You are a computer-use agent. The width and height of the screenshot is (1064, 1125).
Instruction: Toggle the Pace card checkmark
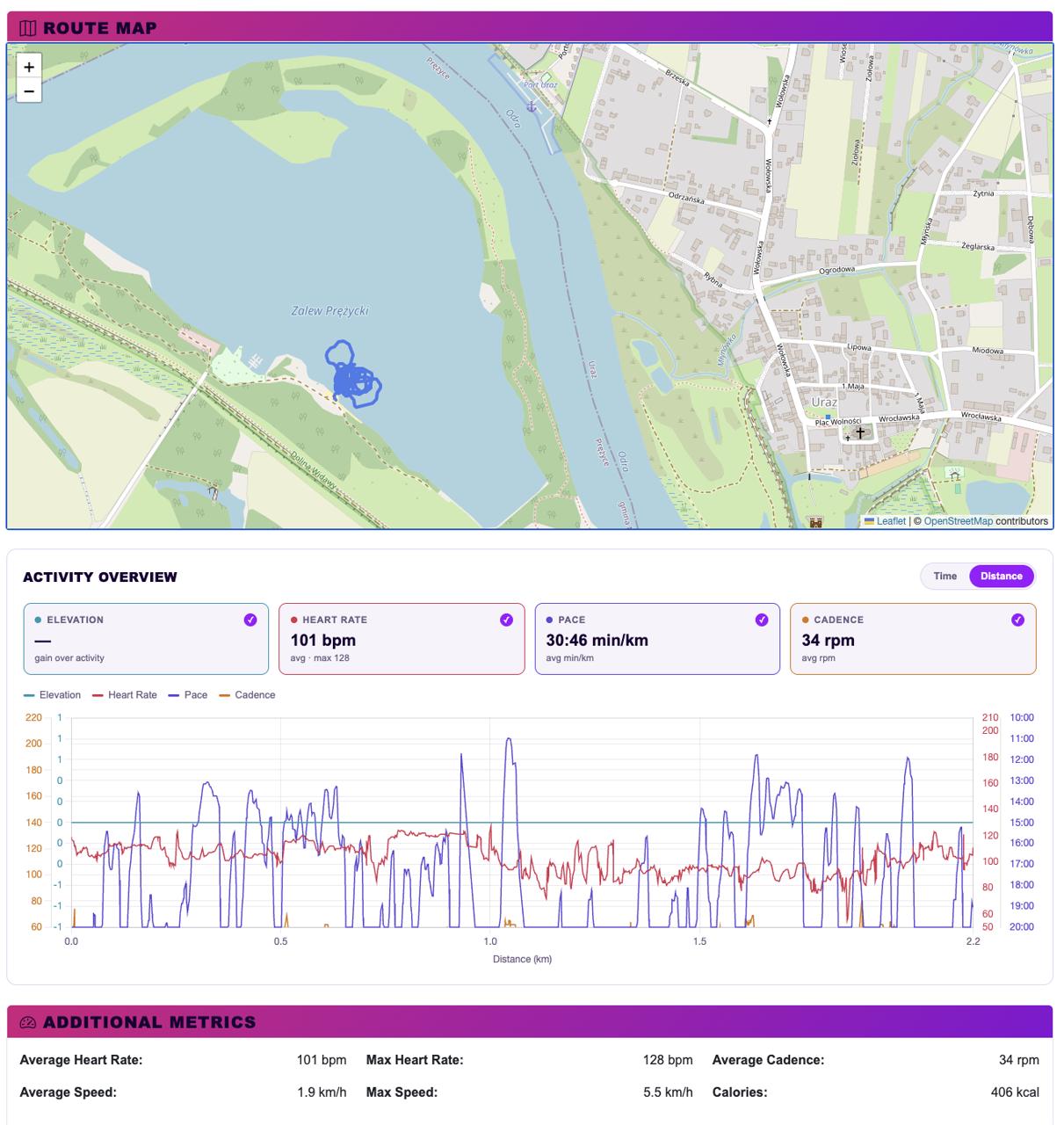tap(762, 620)
